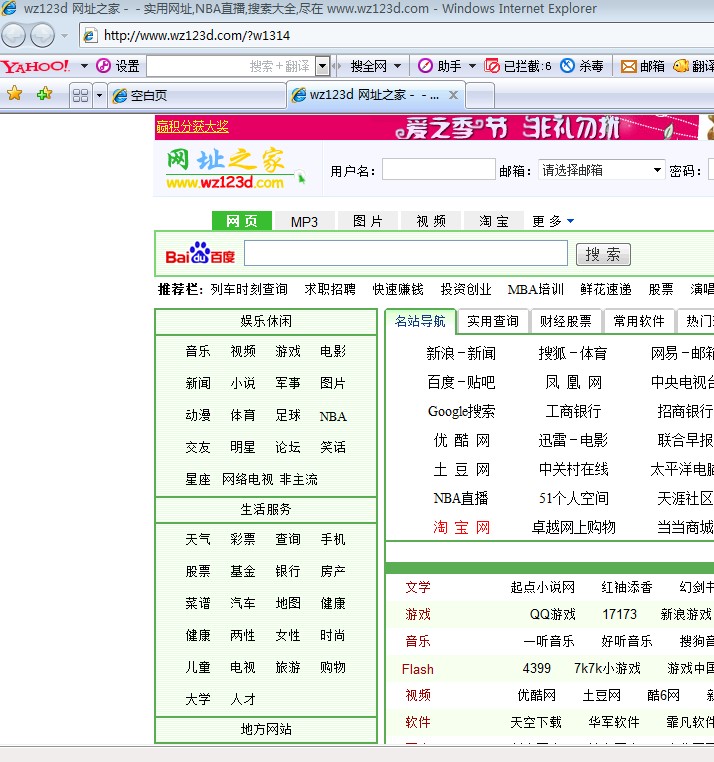714x762 pixels.
Task: Select the MP3 search tab
Action: click(304, 221)
